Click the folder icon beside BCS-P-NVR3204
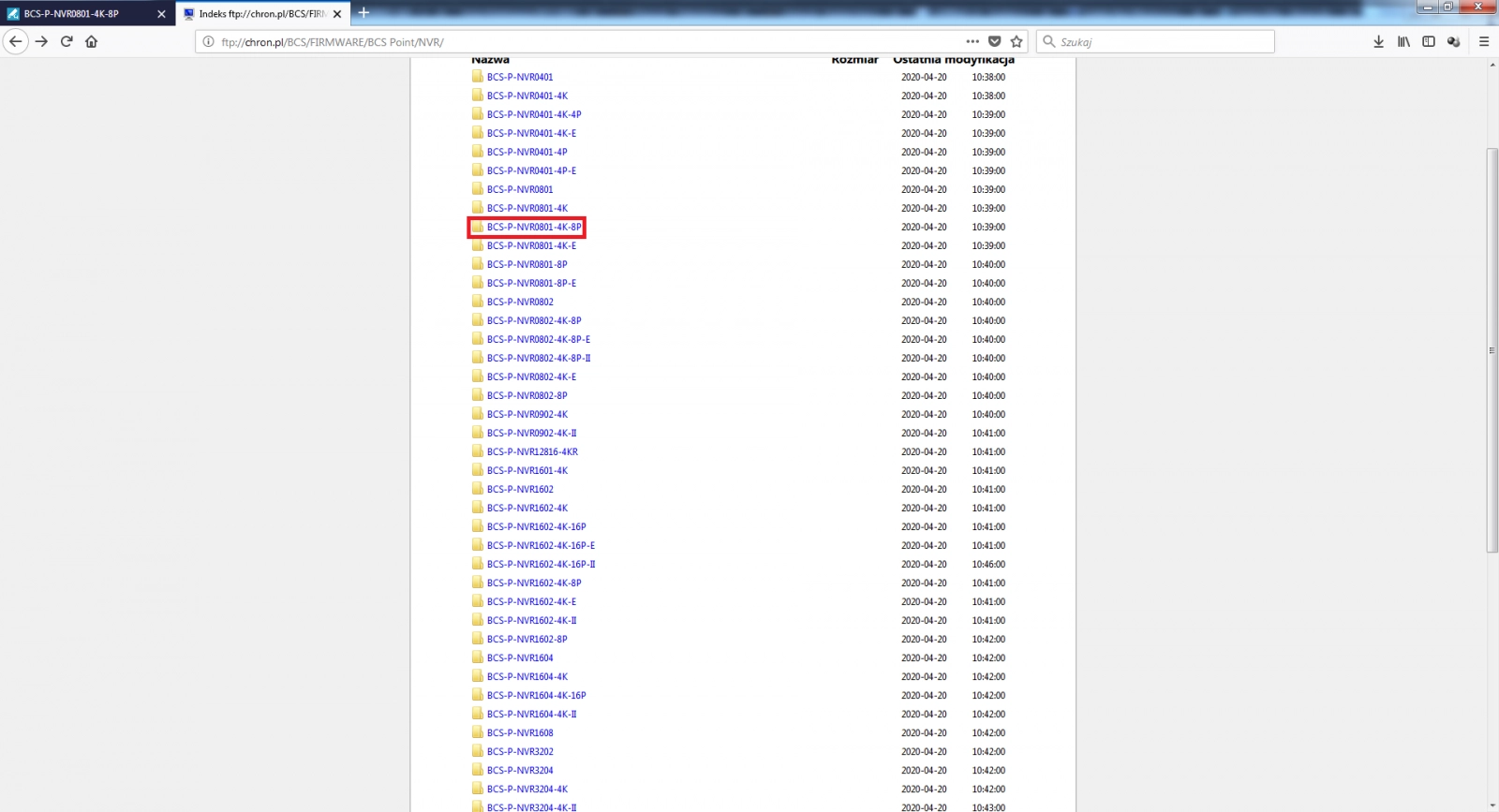The width and height of the screenshot is (1499, 812). (x=478, y=770)
